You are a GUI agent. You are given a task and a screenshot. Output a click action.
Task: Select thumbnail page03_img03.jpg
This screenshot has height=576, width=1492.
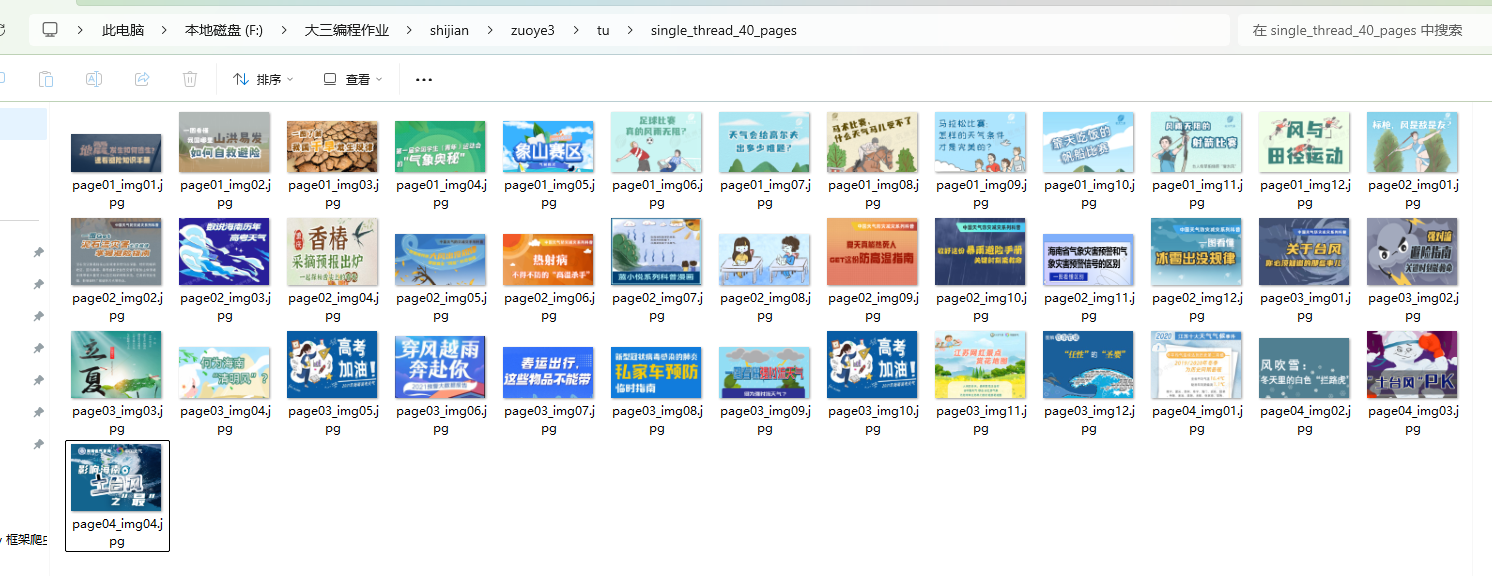[x=116, y=365]
